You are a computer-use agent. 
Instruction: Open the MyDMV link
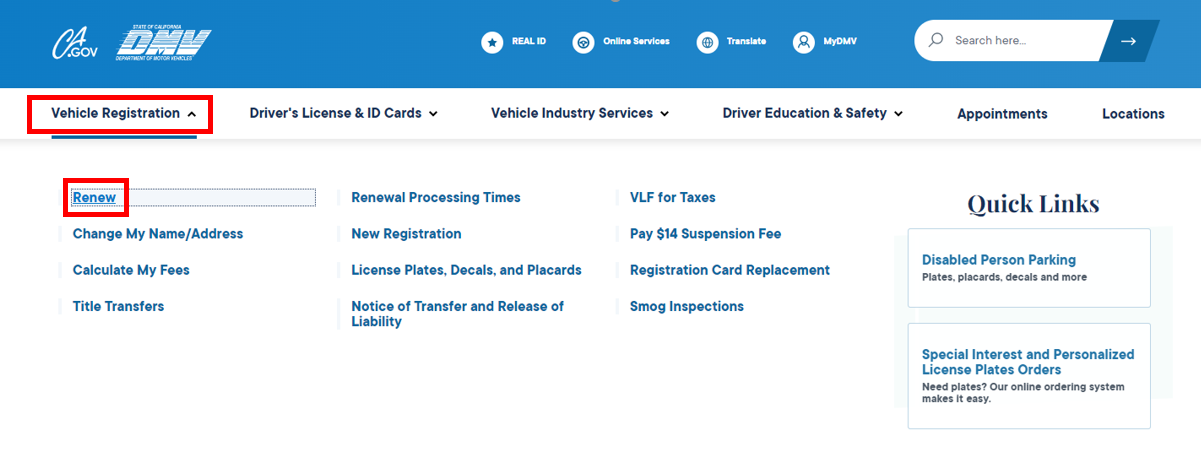[x=840, y=42]
